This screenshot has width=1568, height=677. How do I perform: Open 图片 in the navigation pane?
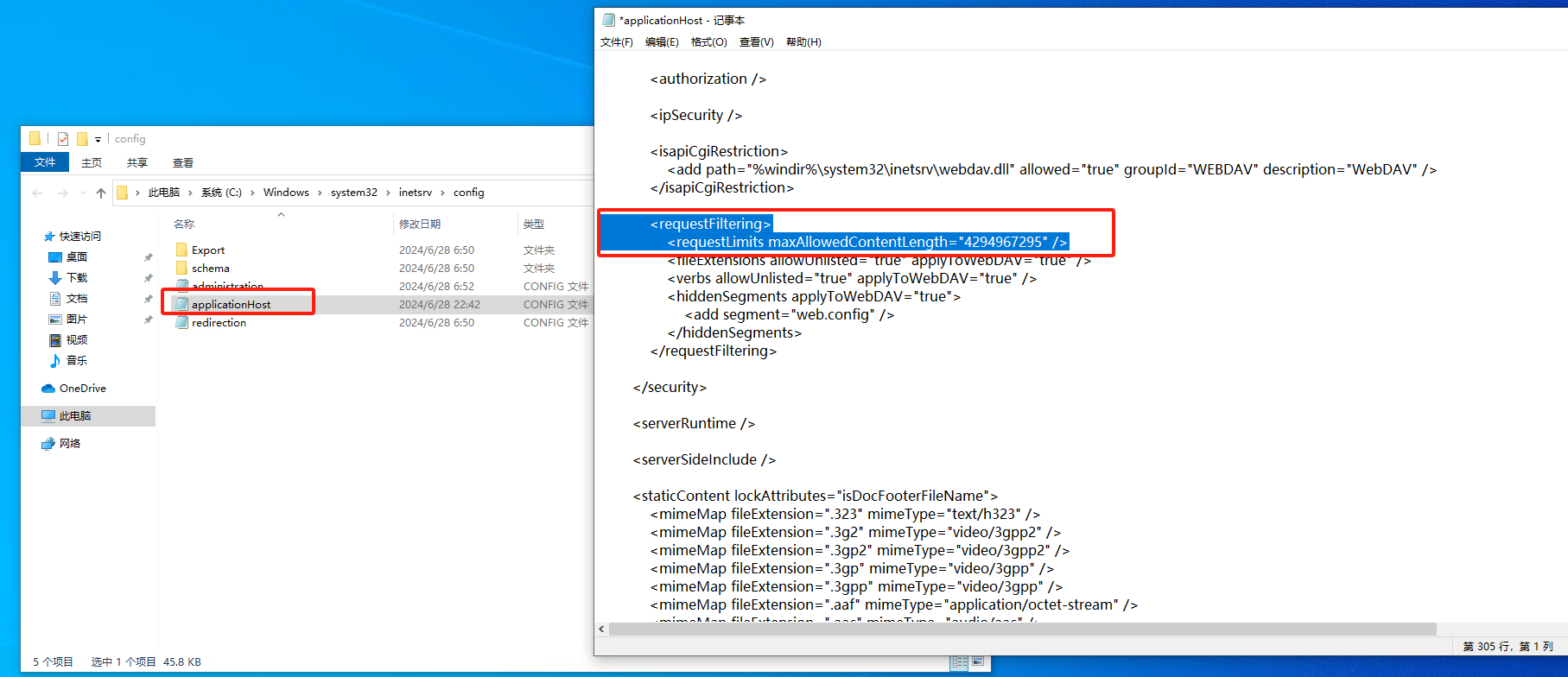coord(77,319)
